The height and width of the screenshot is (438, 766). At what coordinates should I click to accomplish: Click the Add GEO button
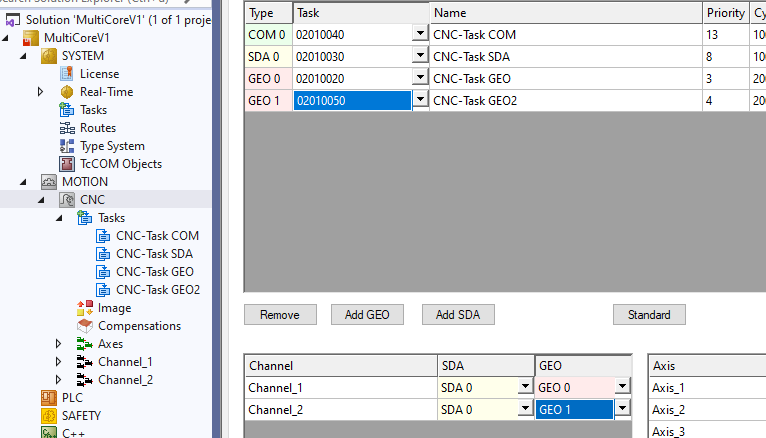[x=367, y=315]
